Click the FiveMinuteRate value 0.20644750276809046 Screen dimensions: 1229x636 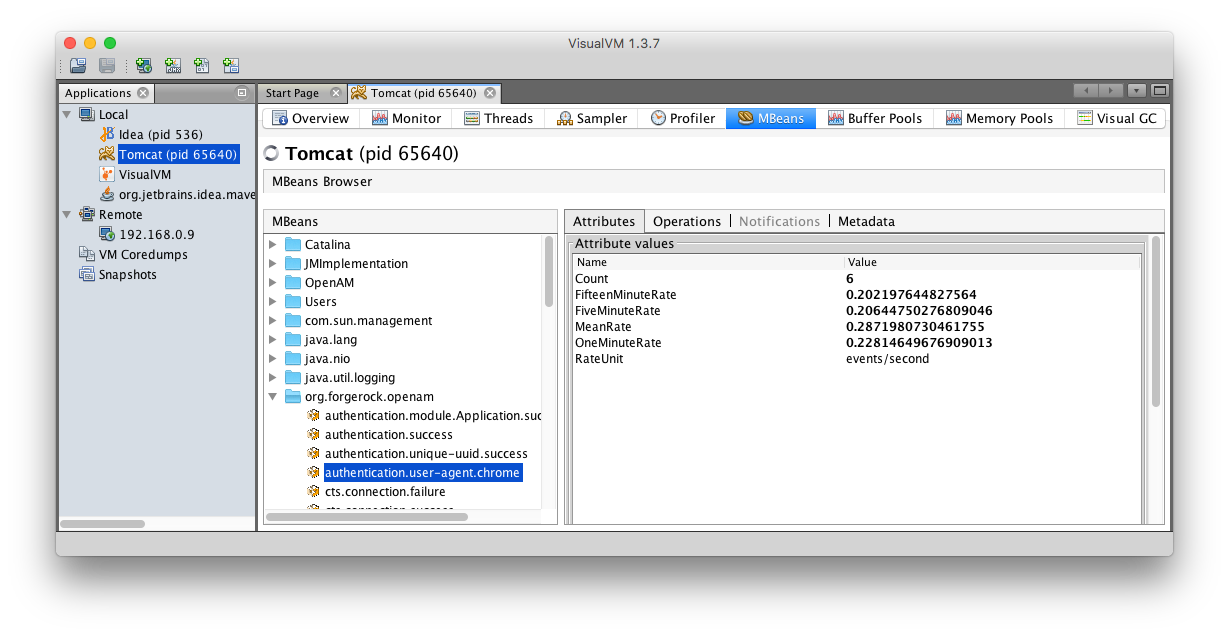919,310
